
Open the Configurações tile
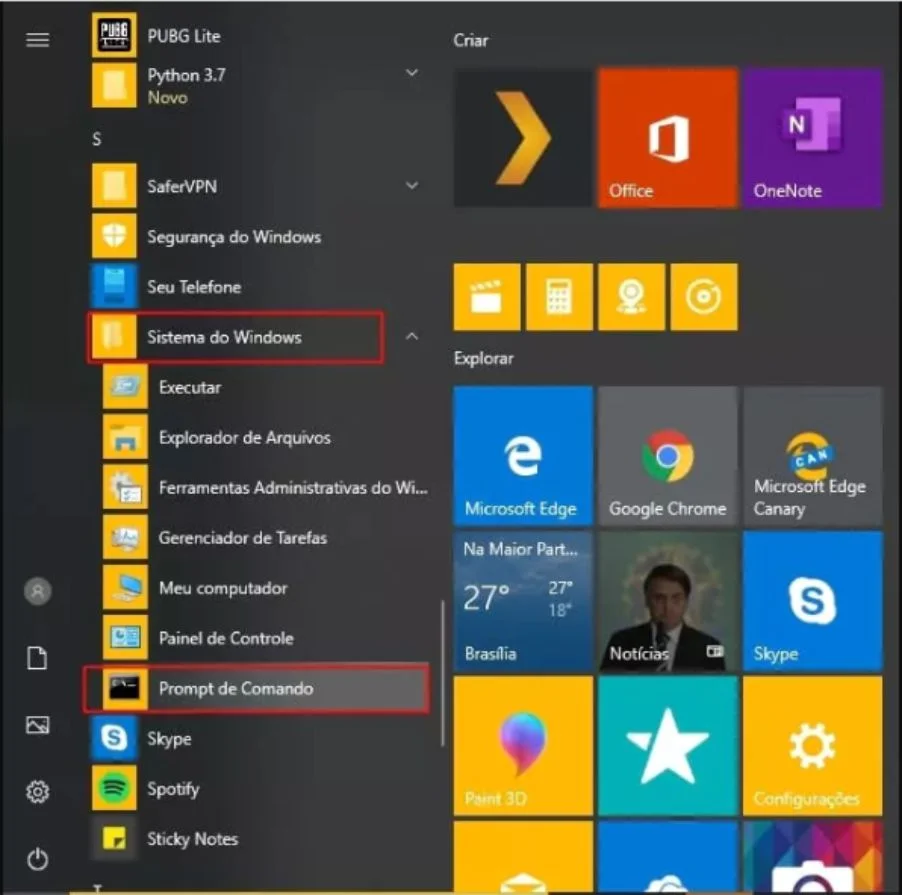tap(812, 746)
